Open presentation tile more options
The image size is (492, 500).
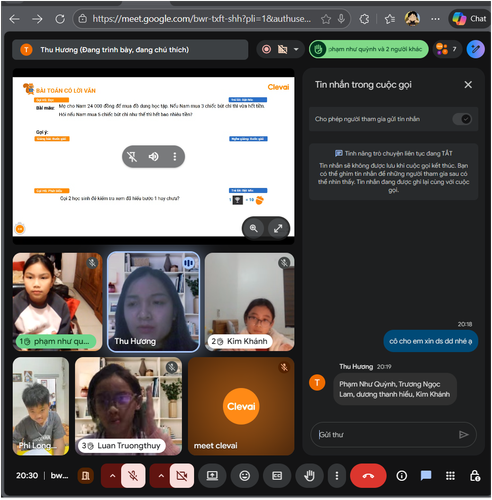pos(175,157)
